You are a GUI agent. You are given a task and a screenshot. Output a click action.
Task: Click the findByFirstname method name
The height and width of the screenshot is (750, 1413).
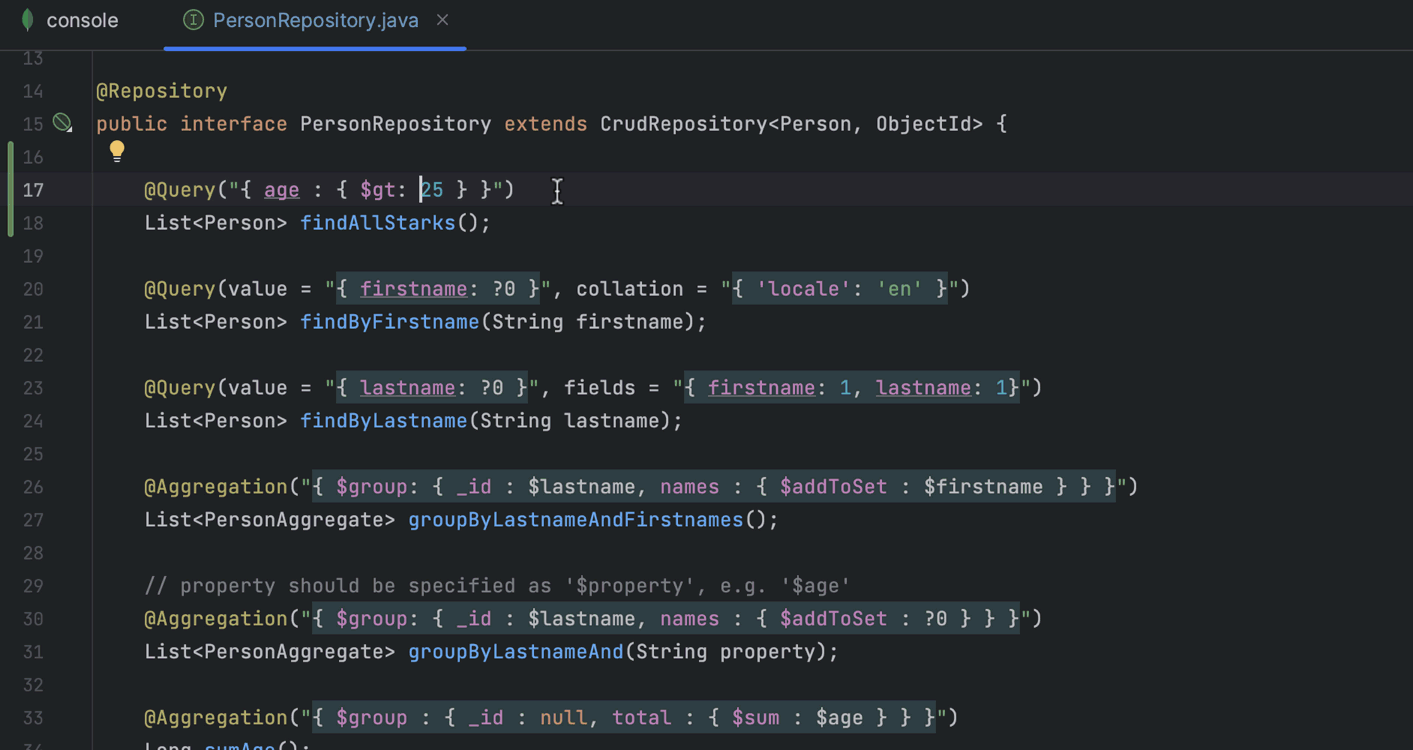coord(389,322)
